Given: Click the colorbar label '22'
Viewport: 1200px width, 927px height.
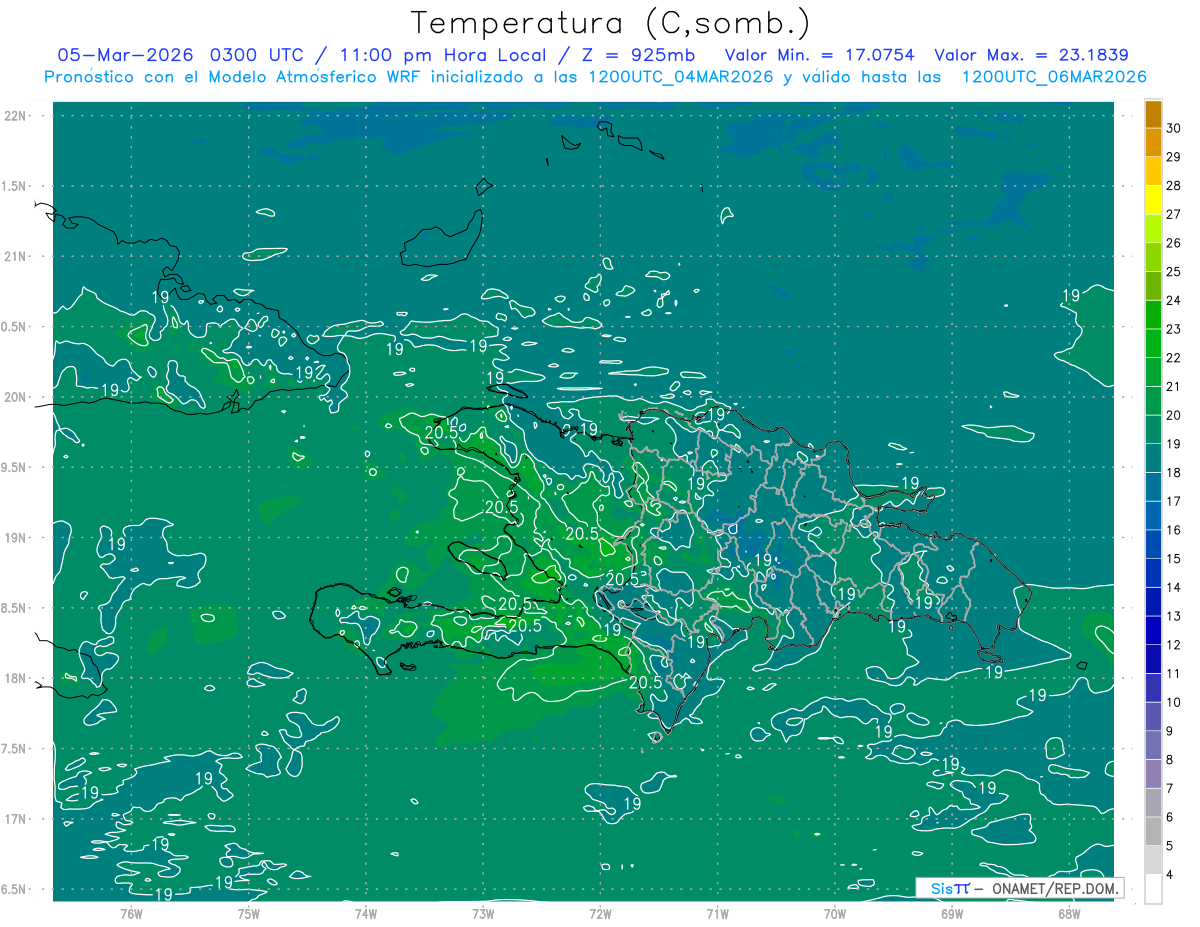Looking at the screenshot, I should coord(1174,358).
